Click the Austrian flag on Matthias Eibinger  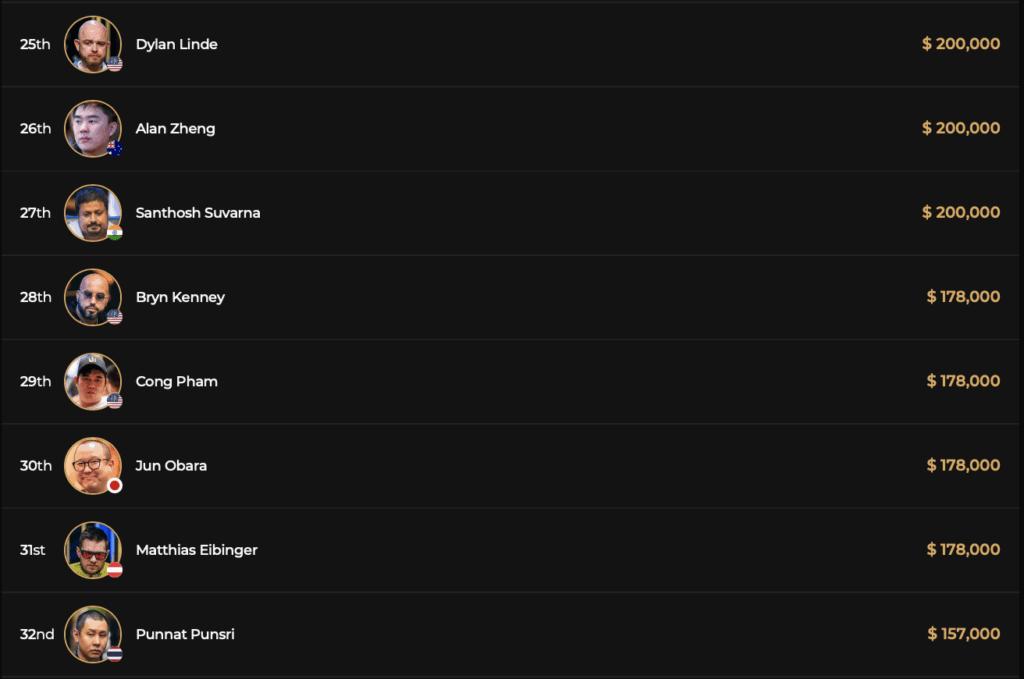pos(115,570)
